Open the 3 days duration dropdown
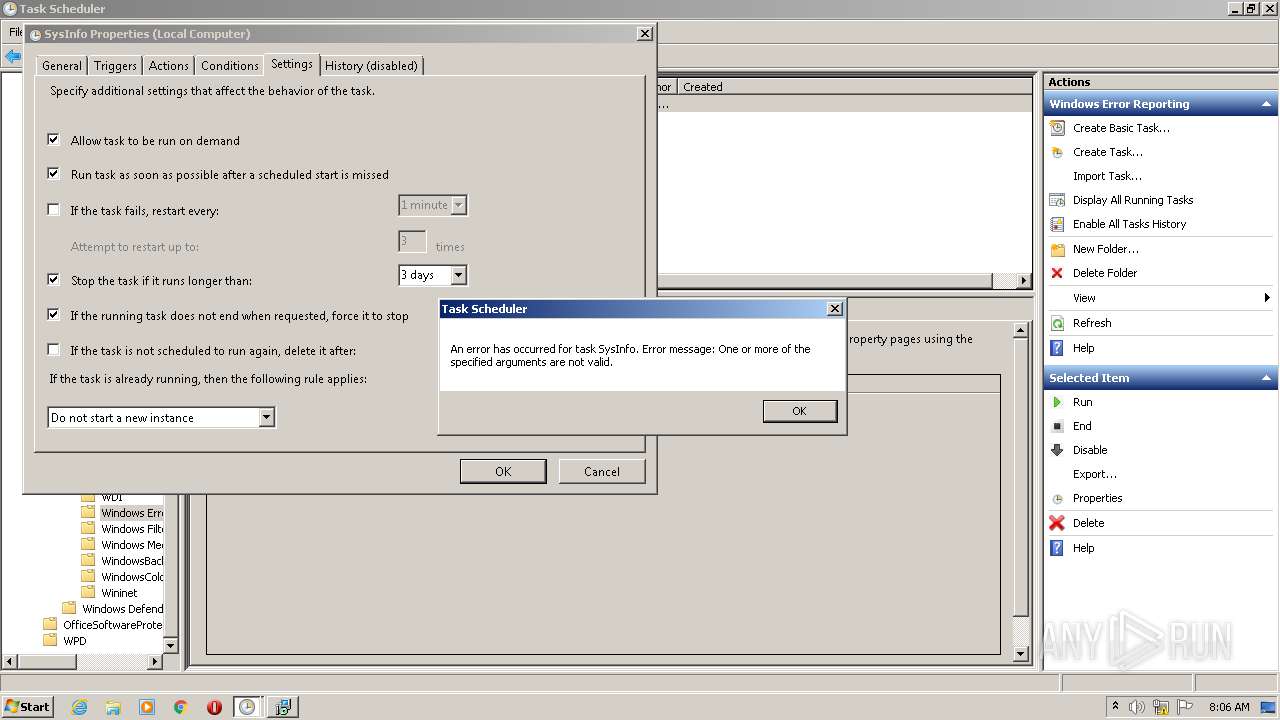1280x720 pixels. [458, 275]
